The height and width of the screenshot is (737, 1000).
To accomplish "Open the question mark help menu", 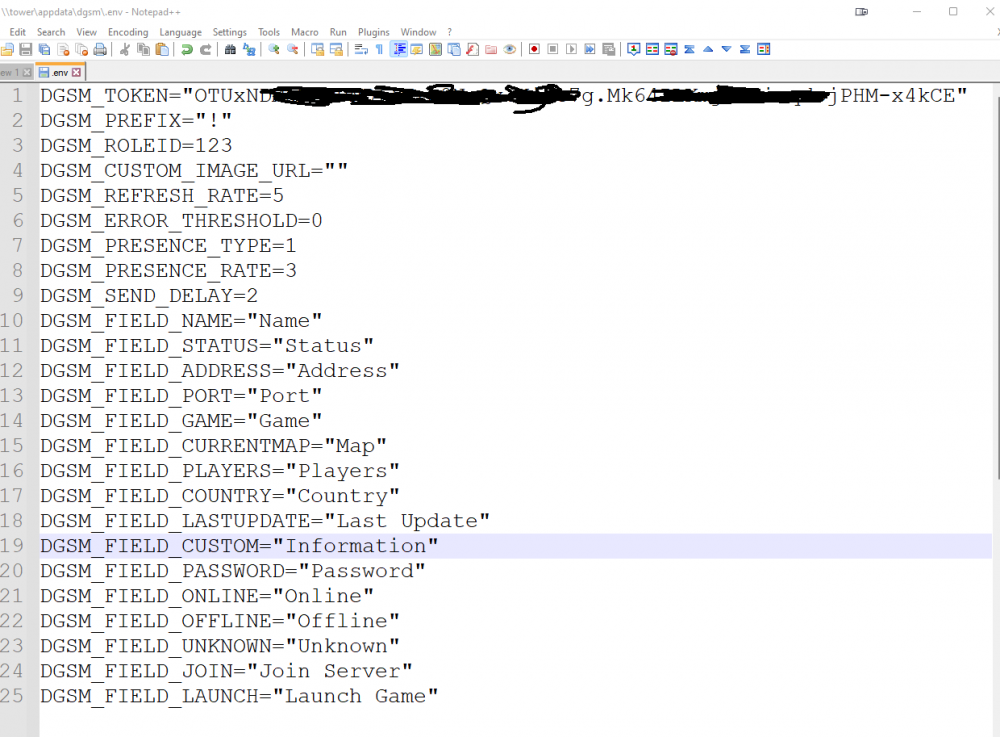I will point(450,32).
